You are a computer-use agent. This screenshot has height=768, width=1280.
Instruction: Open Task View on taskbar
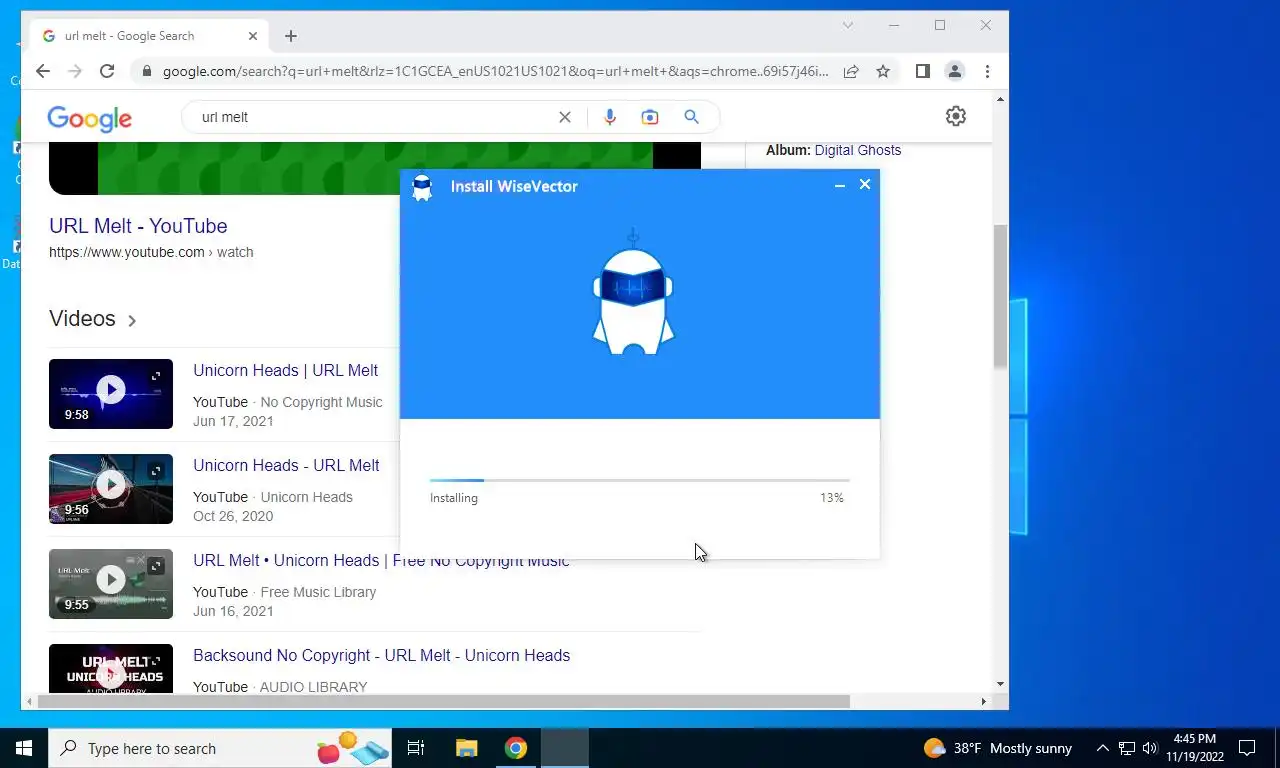tap(416, 748)
